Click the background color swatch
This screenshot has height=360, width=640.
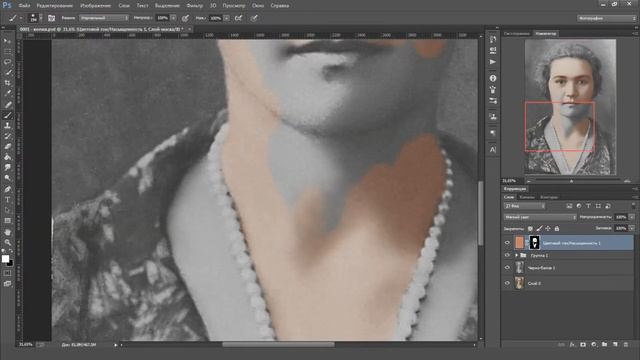click(x=10, y=263)
